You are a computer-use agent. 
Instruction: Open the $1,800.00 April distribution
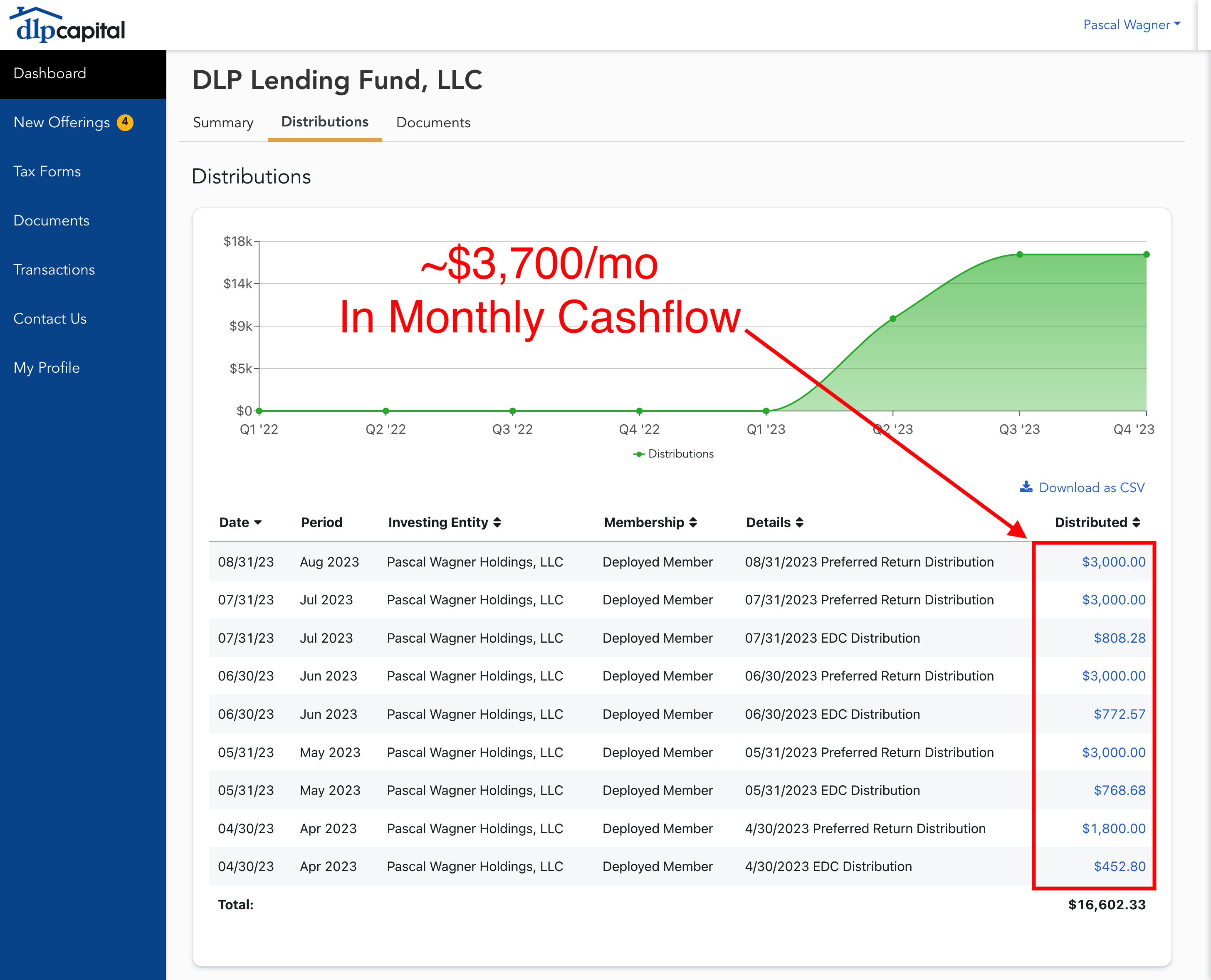coord(1113,829)
